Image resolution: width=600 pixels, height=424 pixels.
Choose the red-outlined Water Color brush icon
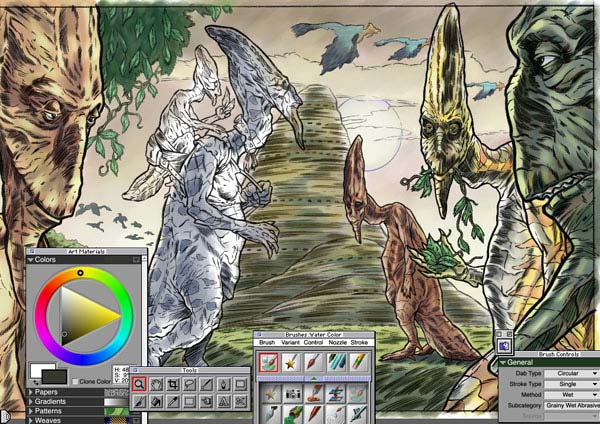point(268,362)
